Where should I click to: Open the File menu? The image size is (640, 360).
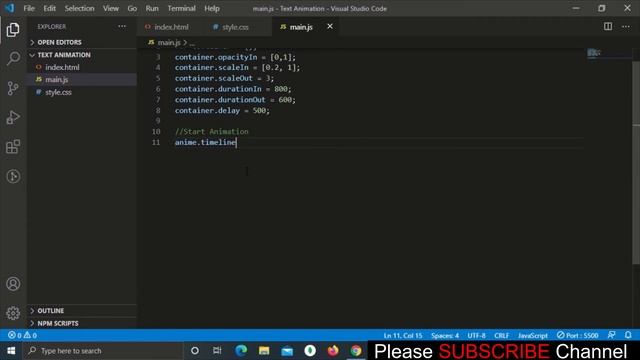coord(29,8)
